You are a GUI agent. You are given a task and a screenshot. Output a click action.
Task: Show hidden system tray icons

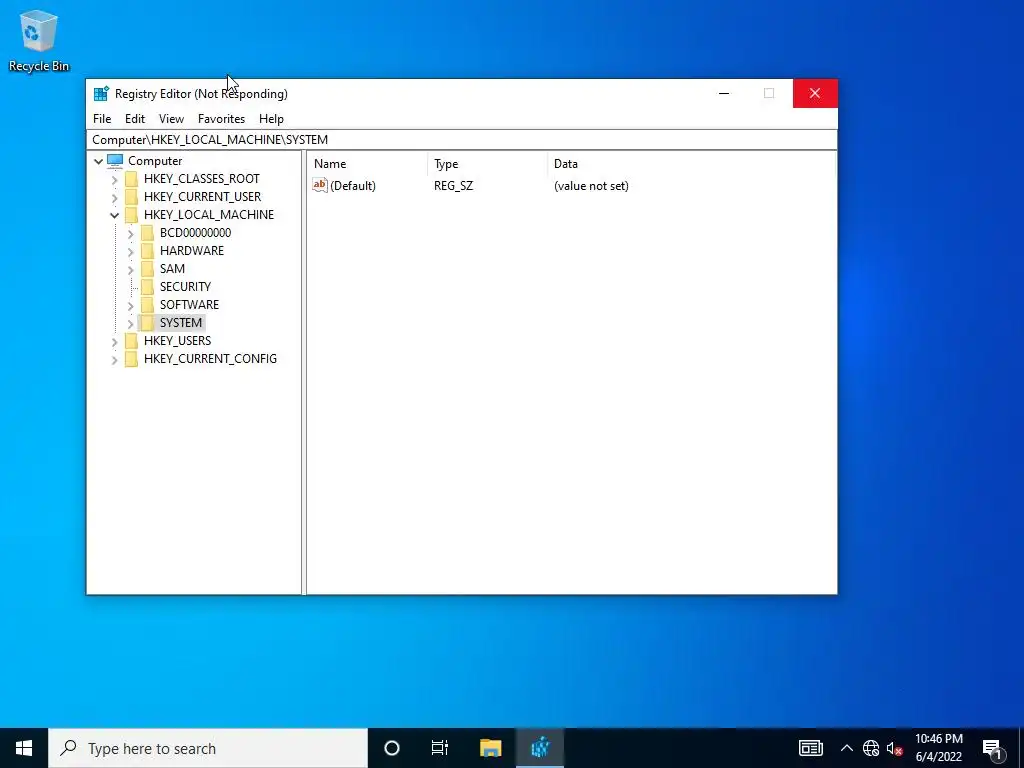tap(846, 748)
